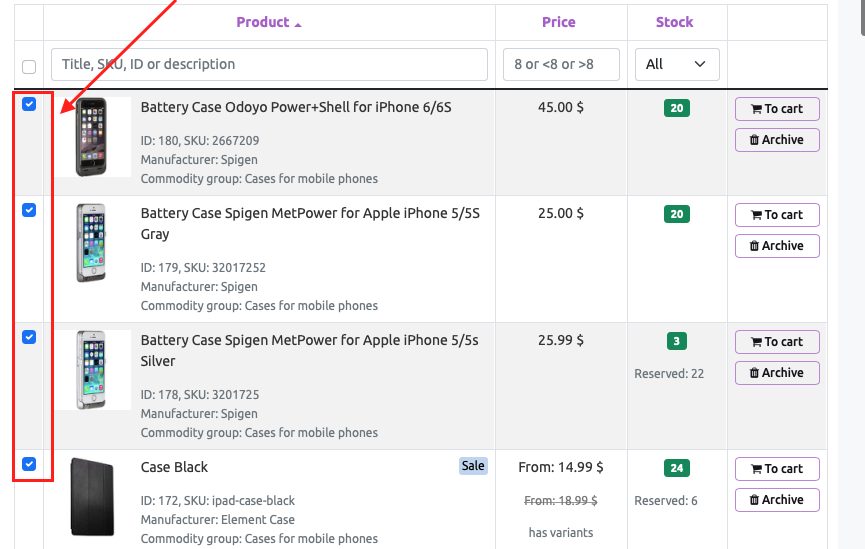Archive the Odoyo Power+Shell battery case
This screenshot has width=865, height=549.
tap(777, 140)
